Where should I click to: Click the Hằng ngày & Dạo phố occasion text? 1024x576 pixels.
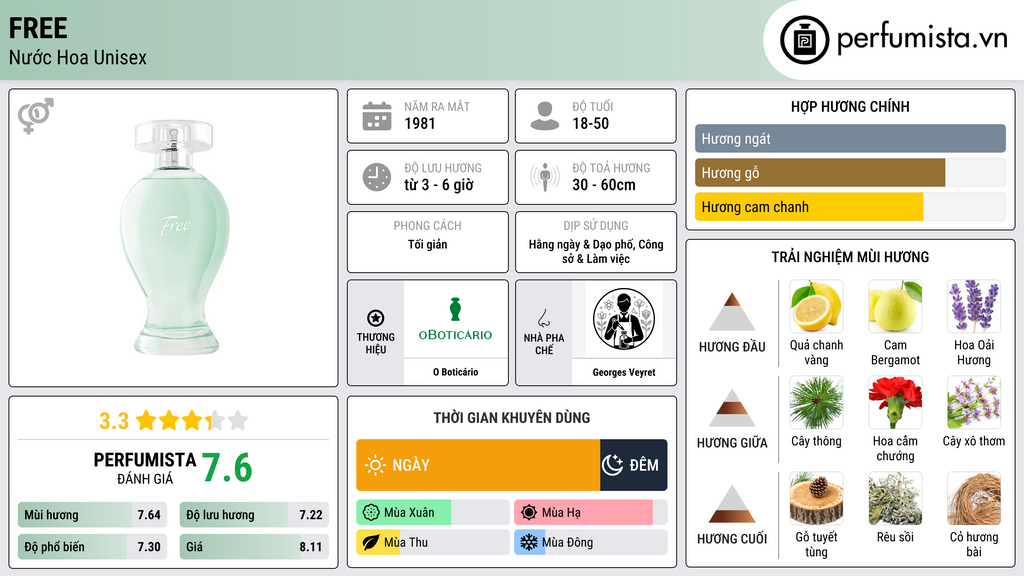(x=596, y=251)
